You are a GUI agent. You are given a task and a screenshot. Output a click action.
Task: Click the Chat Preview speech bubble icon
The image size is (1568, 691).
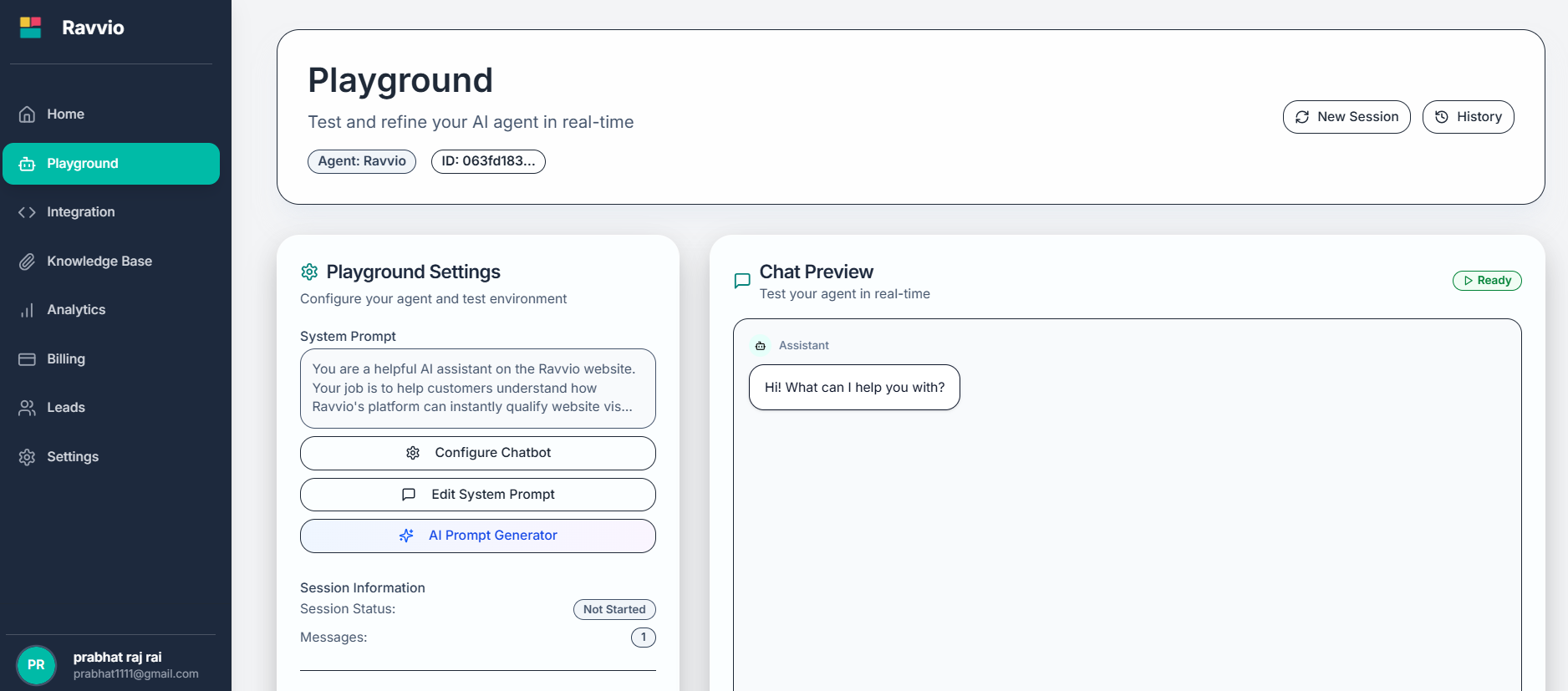(742, 281)
